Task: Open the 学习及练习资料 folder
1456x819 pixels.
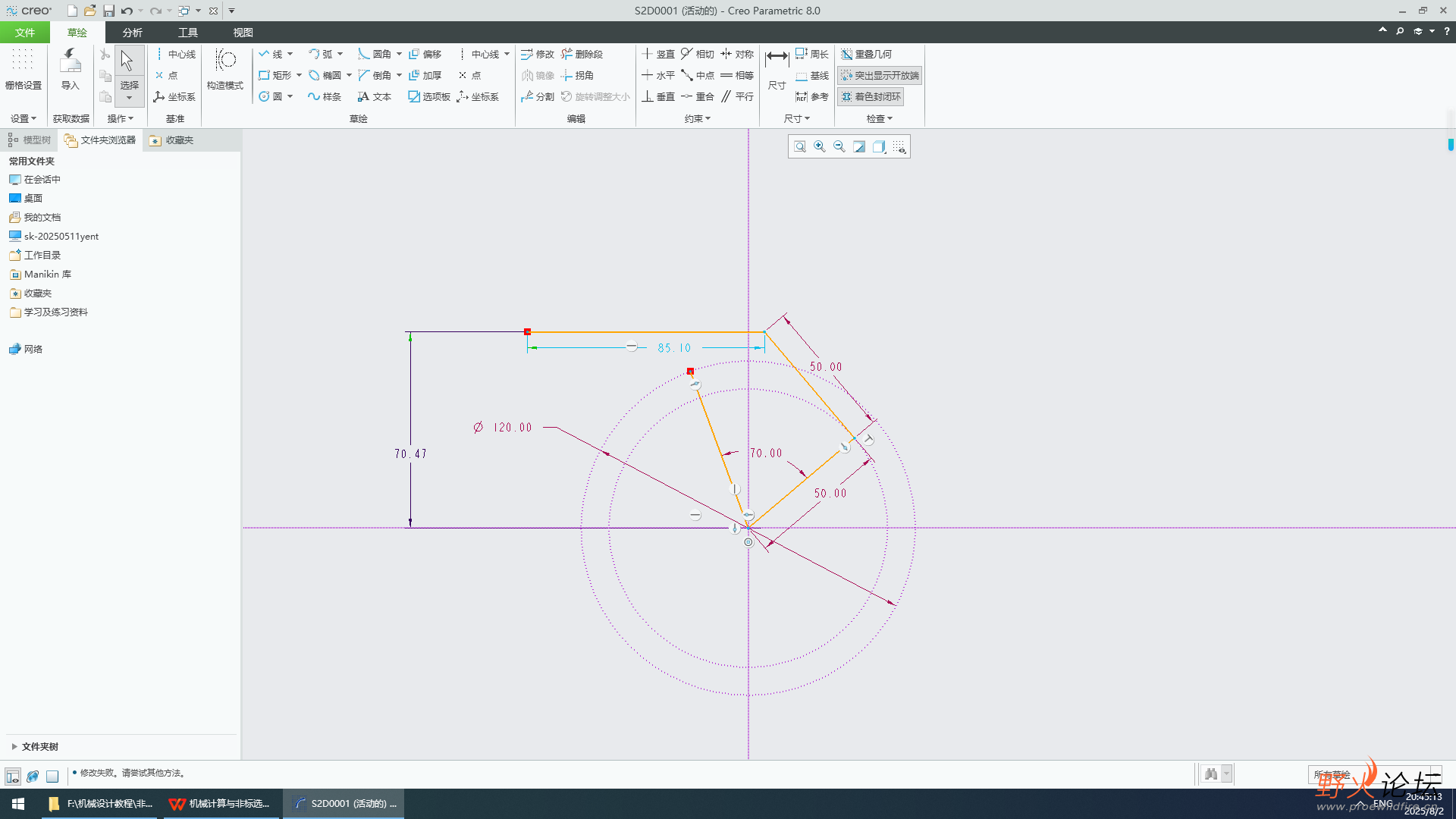Action: point(49,312)
